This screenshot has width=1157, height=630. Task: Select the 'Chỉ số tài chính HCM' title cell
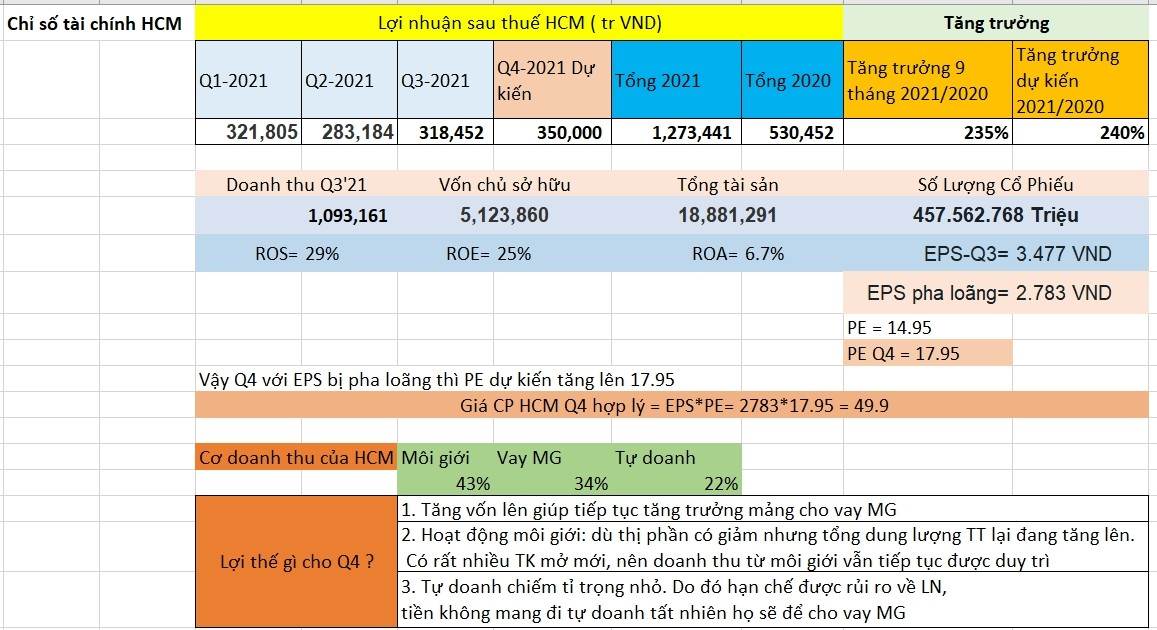point(94,24)
